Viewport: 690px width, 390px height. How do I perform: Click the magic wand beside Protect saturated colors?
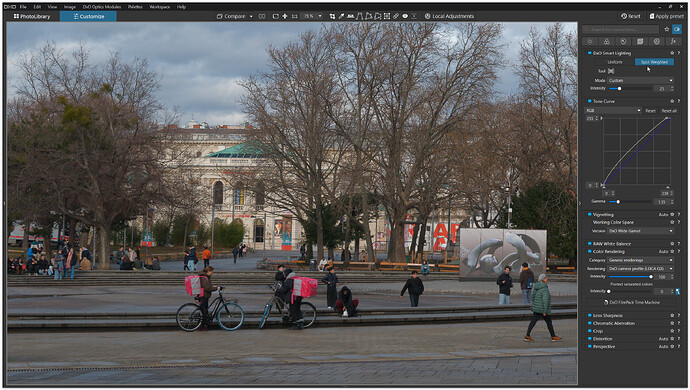(x=678, y=291)
